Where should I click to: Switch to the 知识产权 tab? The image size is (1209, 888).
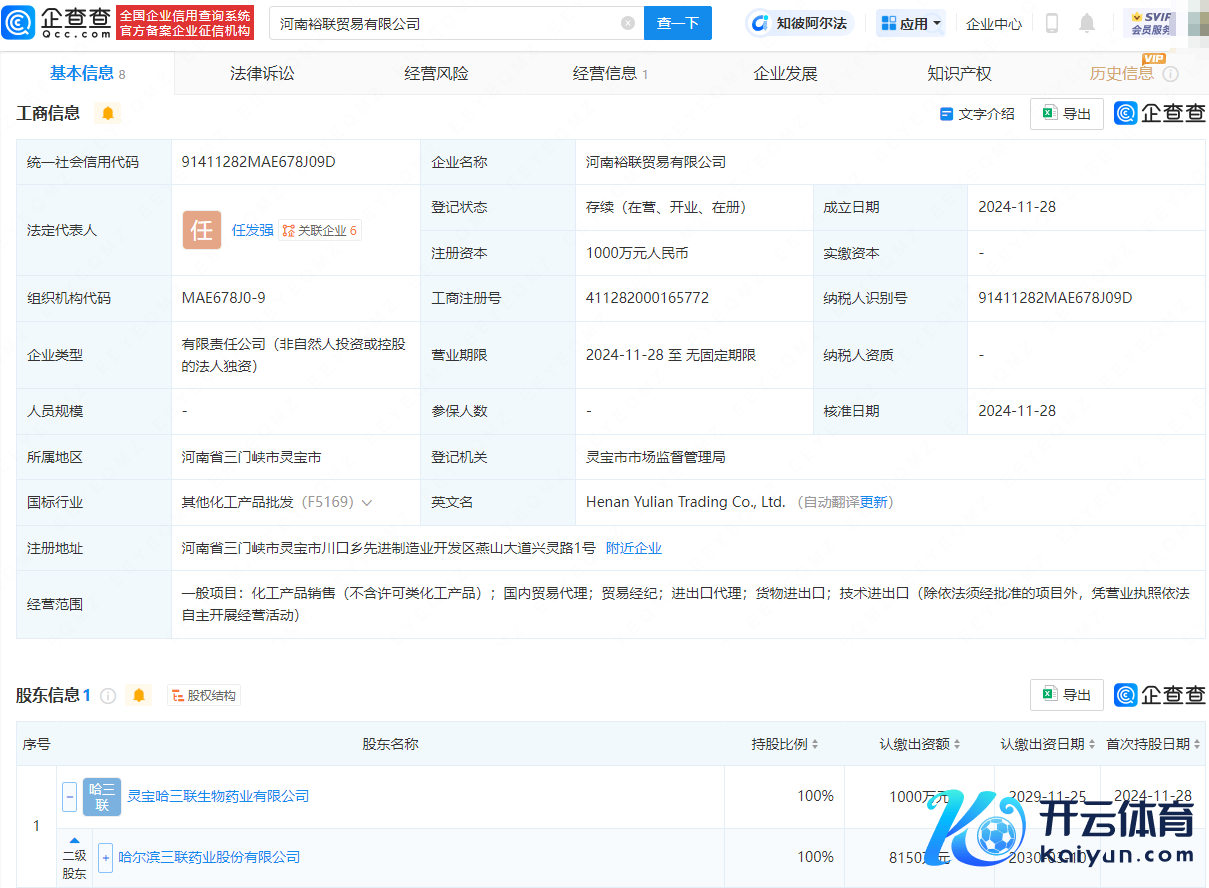pyautogui.click(x=959, y=73)
